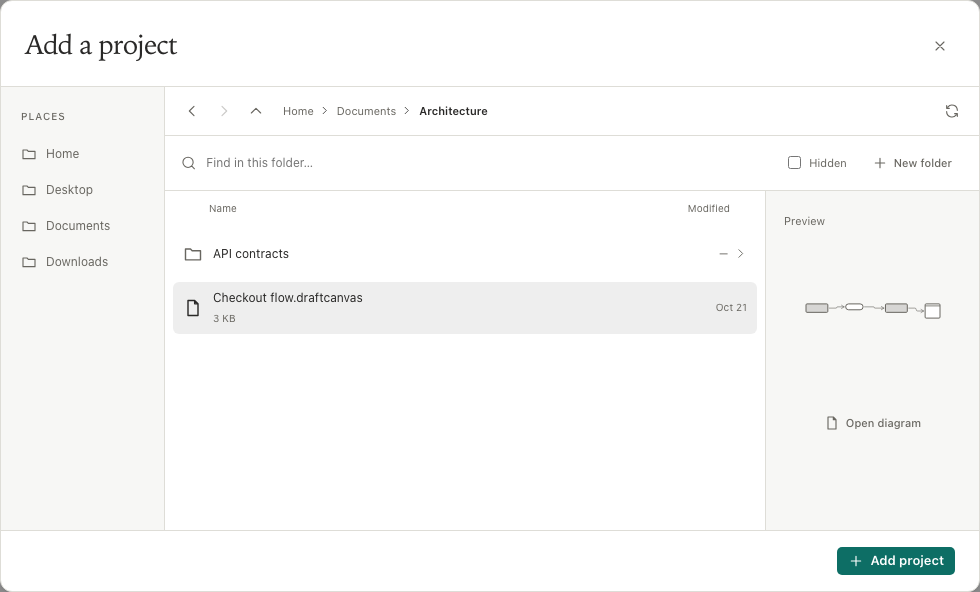Select the API contracts folder row
This screenshot has height=592, width=980.
(x=465, y=254)
